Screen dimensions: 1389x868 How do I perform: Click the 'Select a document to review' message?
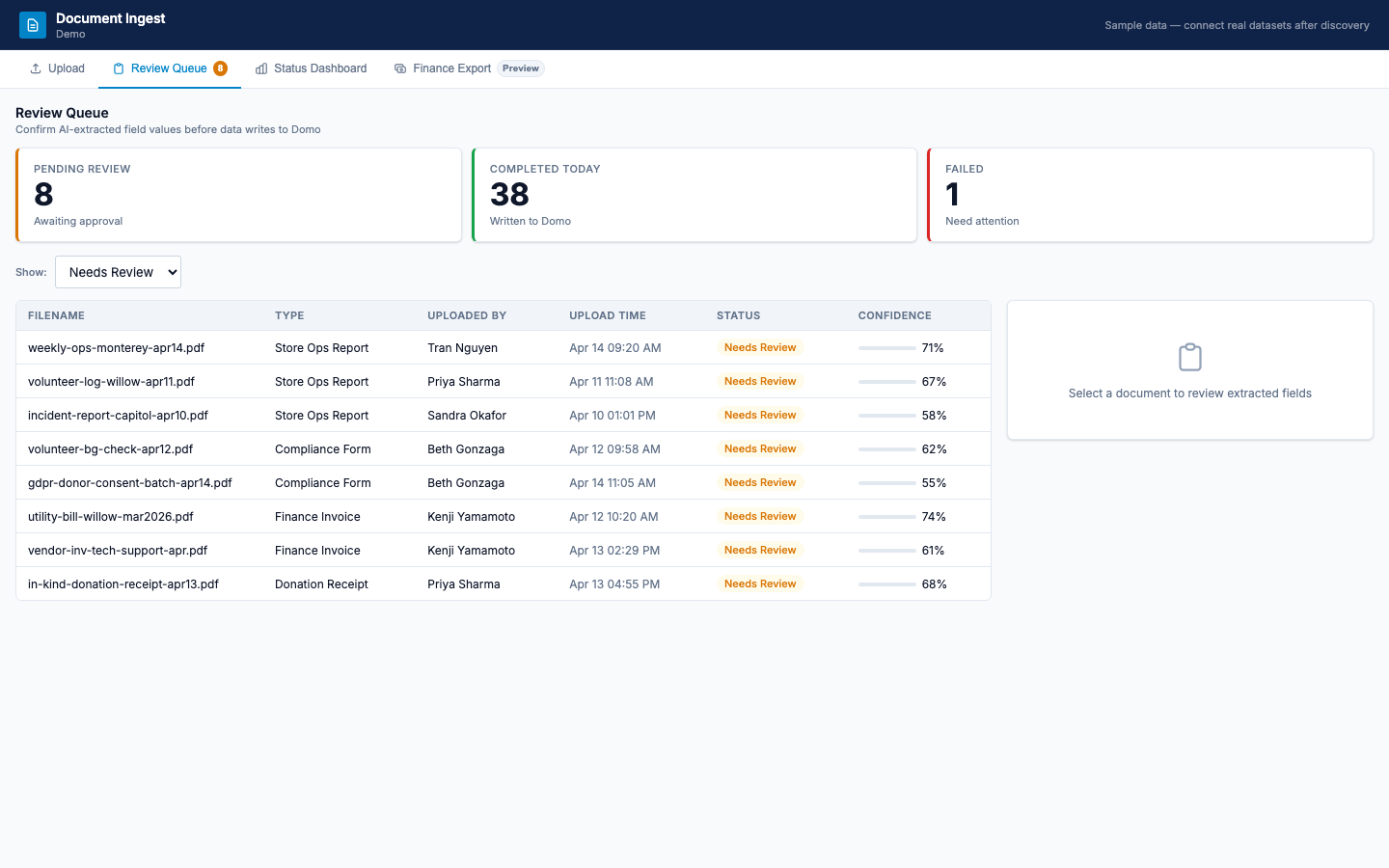[x=1190, y=393]
